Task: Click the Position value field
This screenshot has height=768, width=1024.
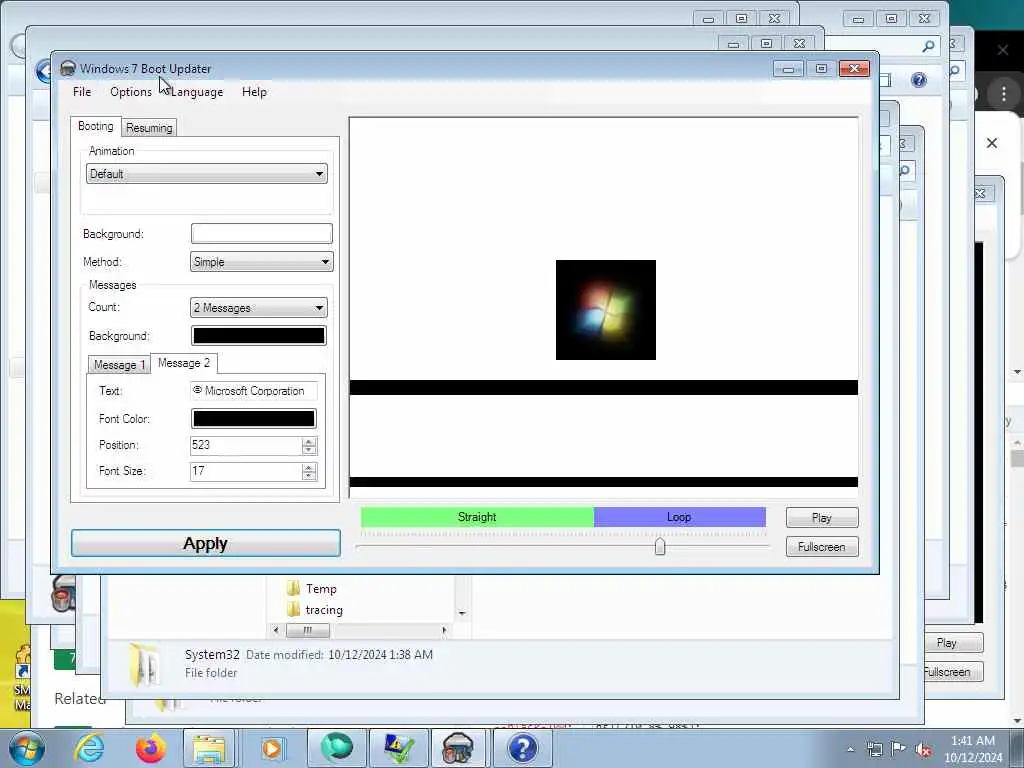Action: point(246,445)
